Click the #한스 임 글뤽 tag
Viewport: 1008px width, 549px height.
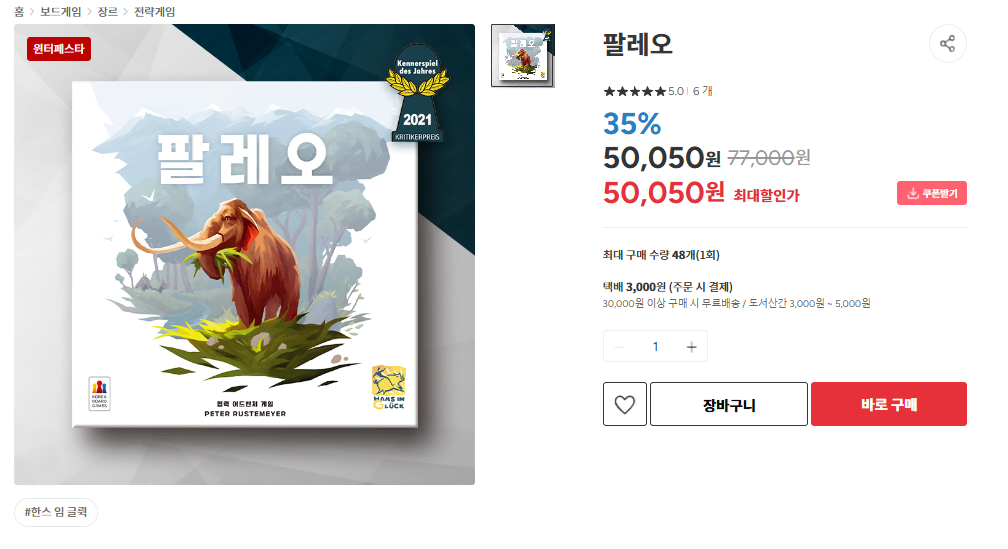56,512
